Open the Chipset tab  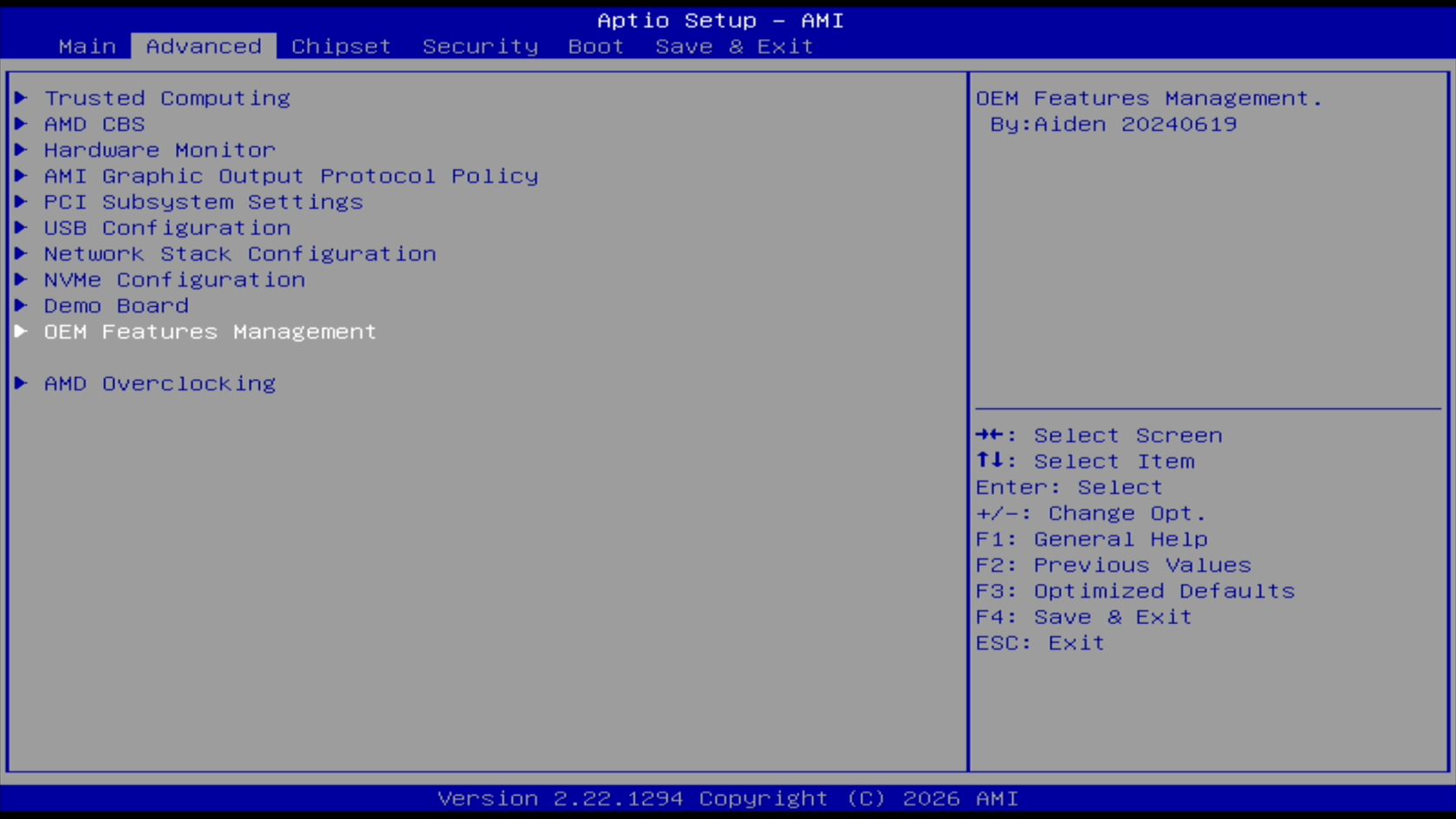[341, 46]
